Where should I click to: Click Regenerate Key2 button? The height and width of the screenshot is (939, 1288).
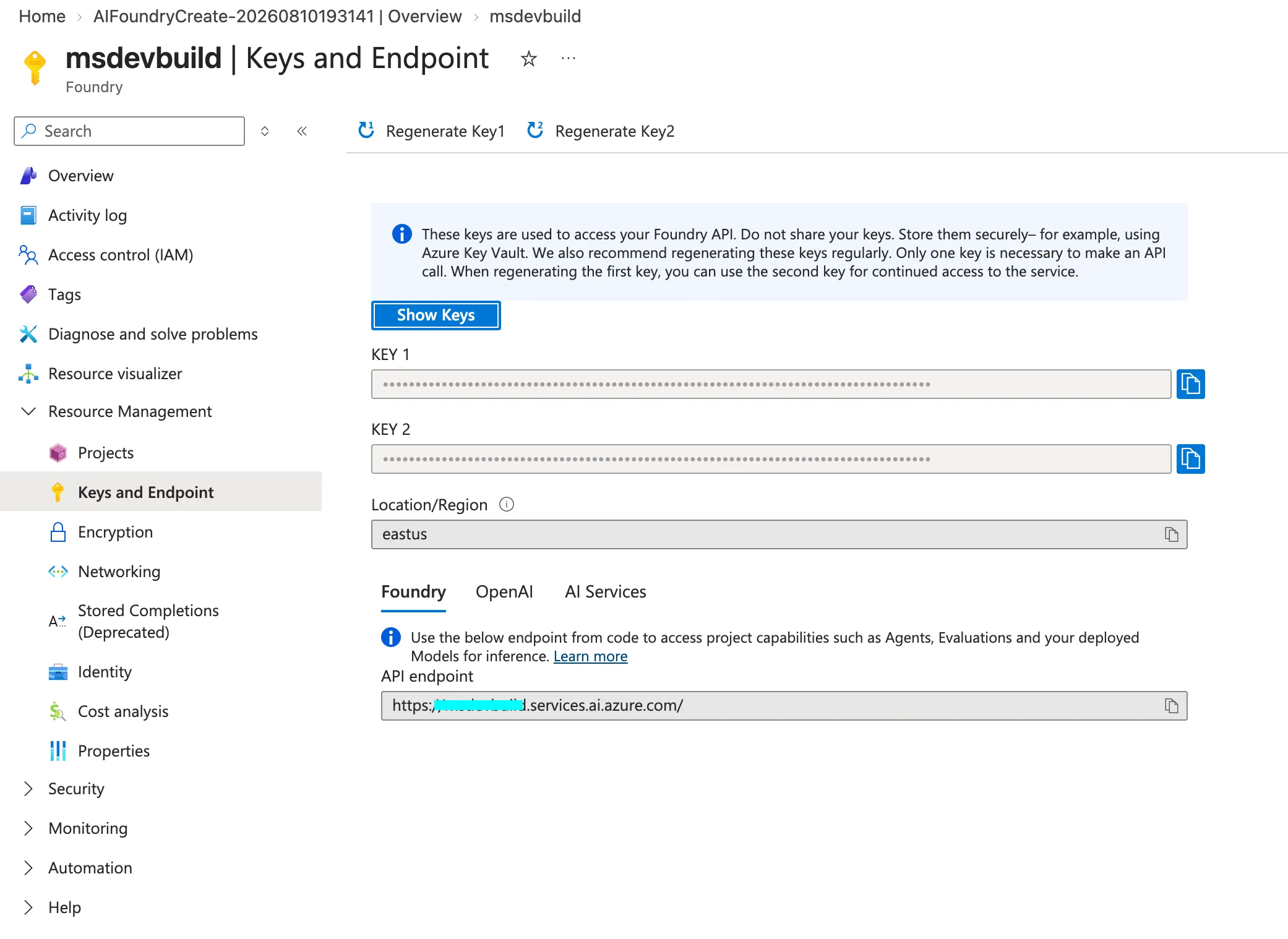coord(601,131)
